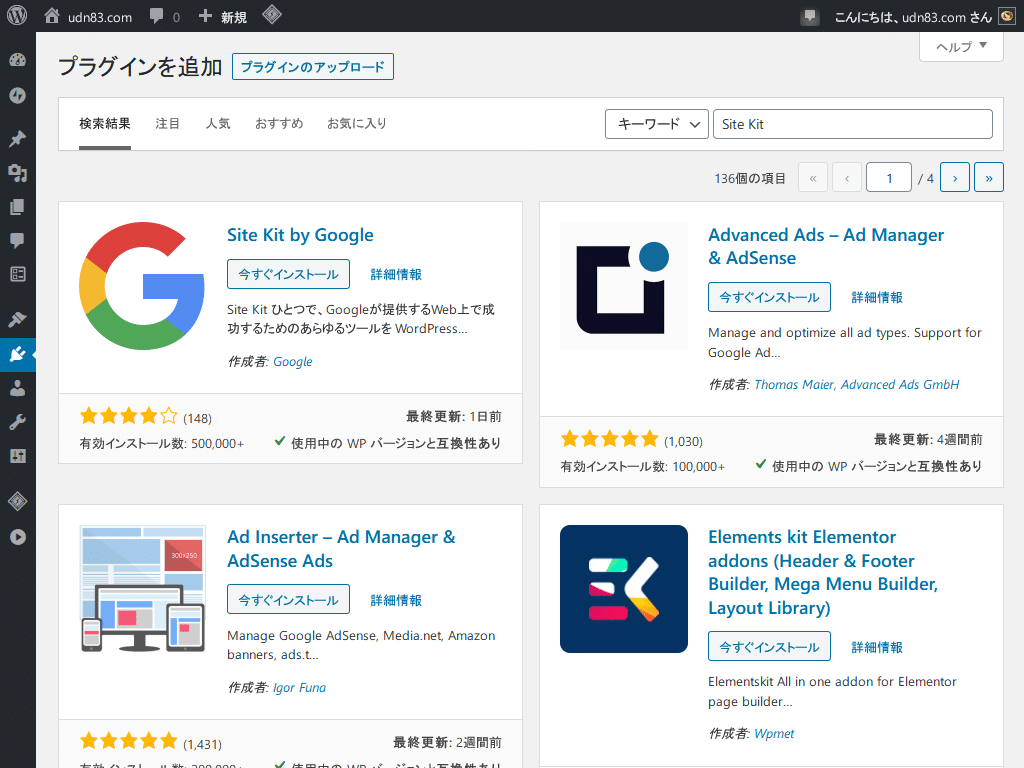Open Pages via the stacked-pages sidebar icon

(x=18, y=207)
